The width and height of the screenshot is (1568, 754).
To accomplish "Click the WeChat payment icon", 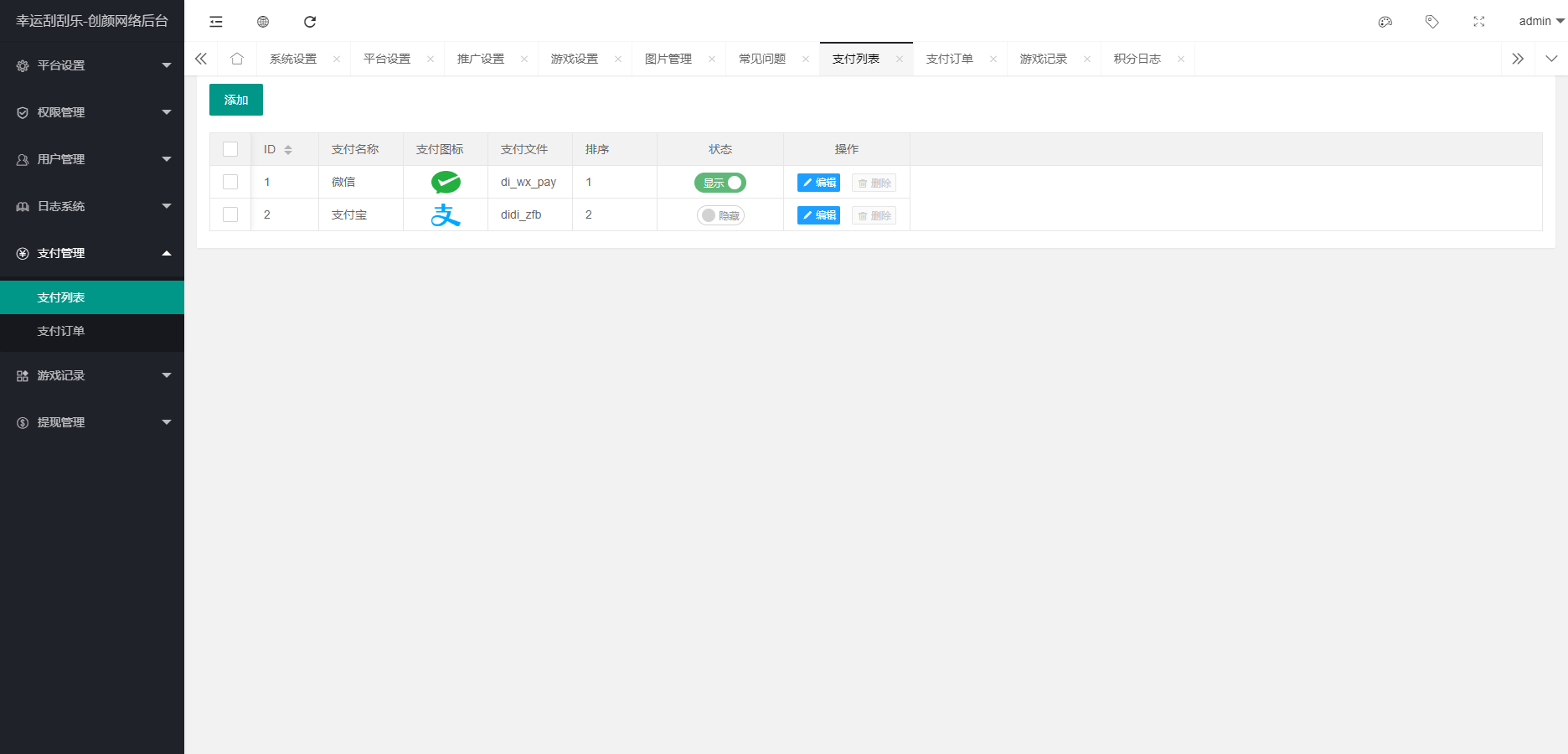I will coord(446,182).
